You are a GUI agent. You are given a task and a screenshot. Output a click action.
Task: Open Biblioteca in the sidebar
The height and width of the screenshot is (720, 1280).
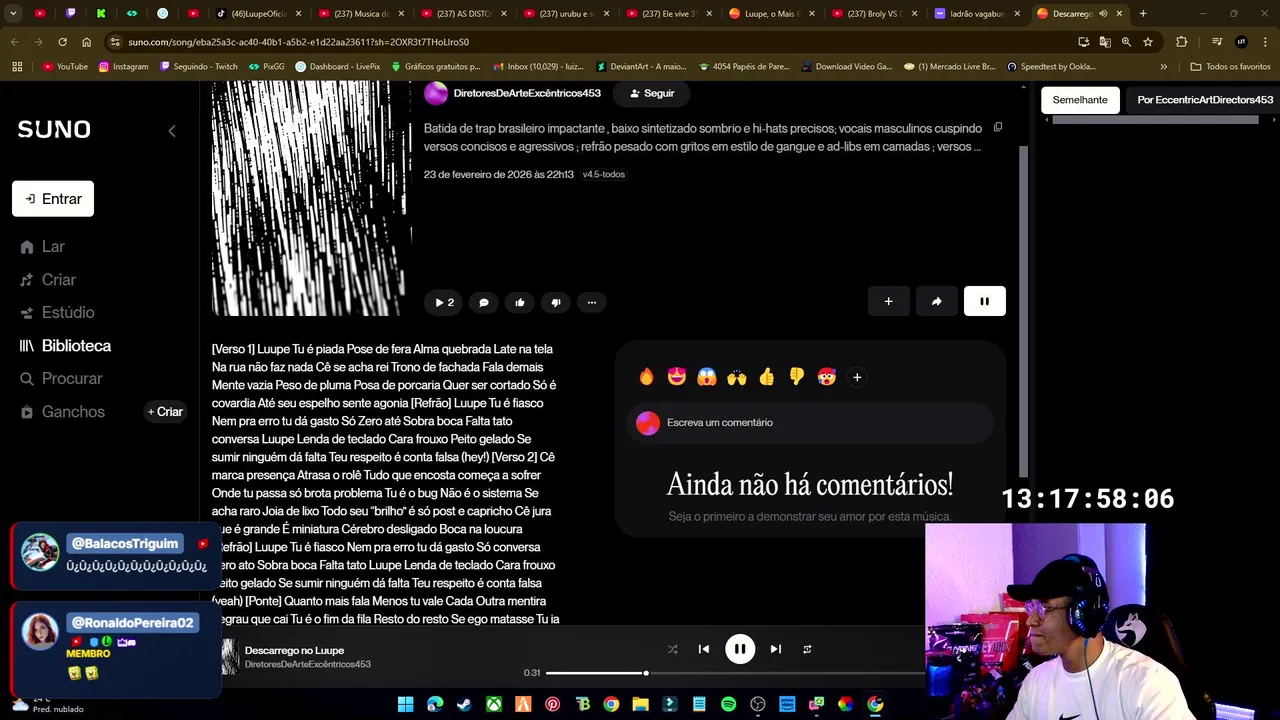click(x=65, y=346)
